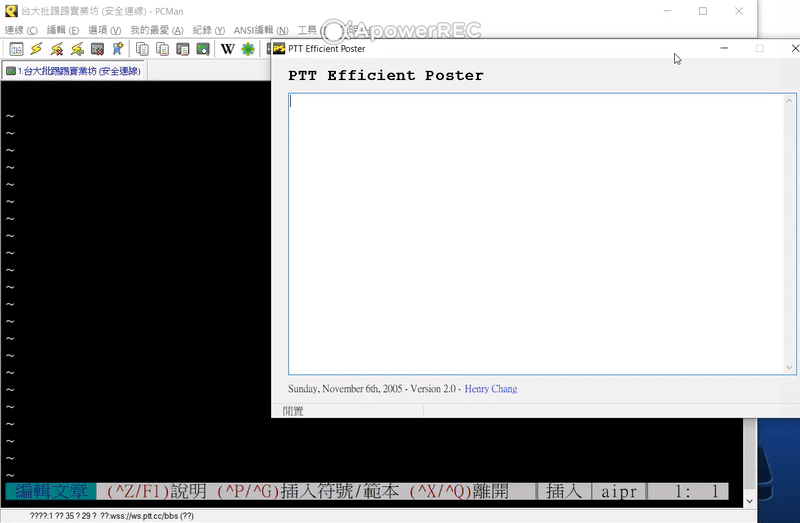Click the PCMan terminal scrollbar down arrow
The image size is (800, 523).
[749, 501]
